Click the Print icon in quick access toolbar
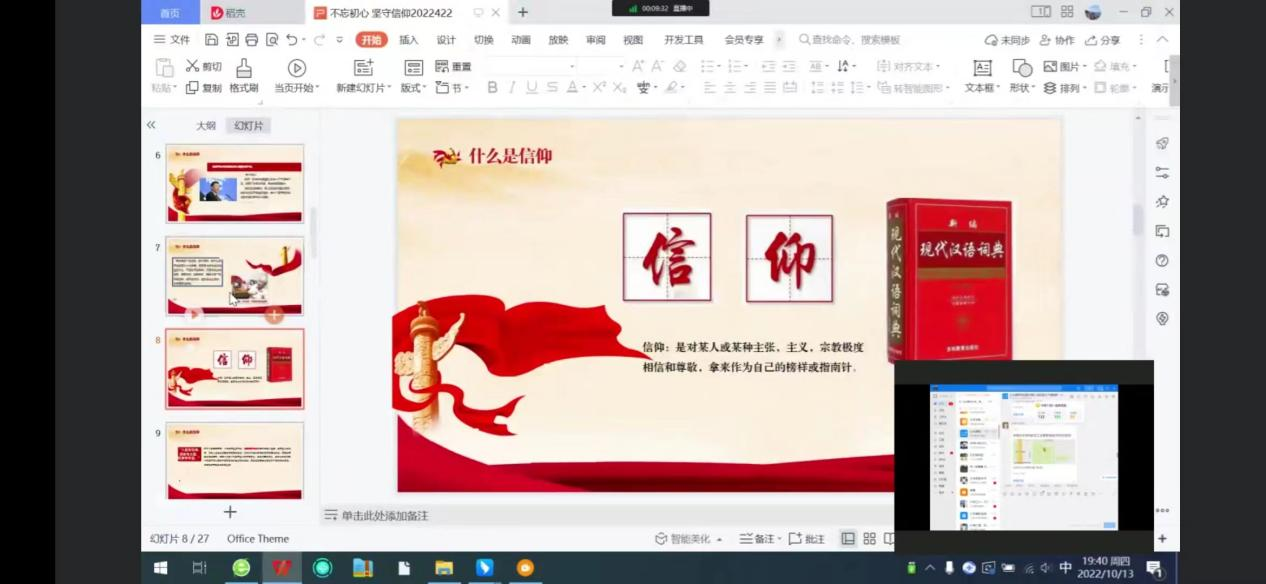1266x584 pixels. 251,40
